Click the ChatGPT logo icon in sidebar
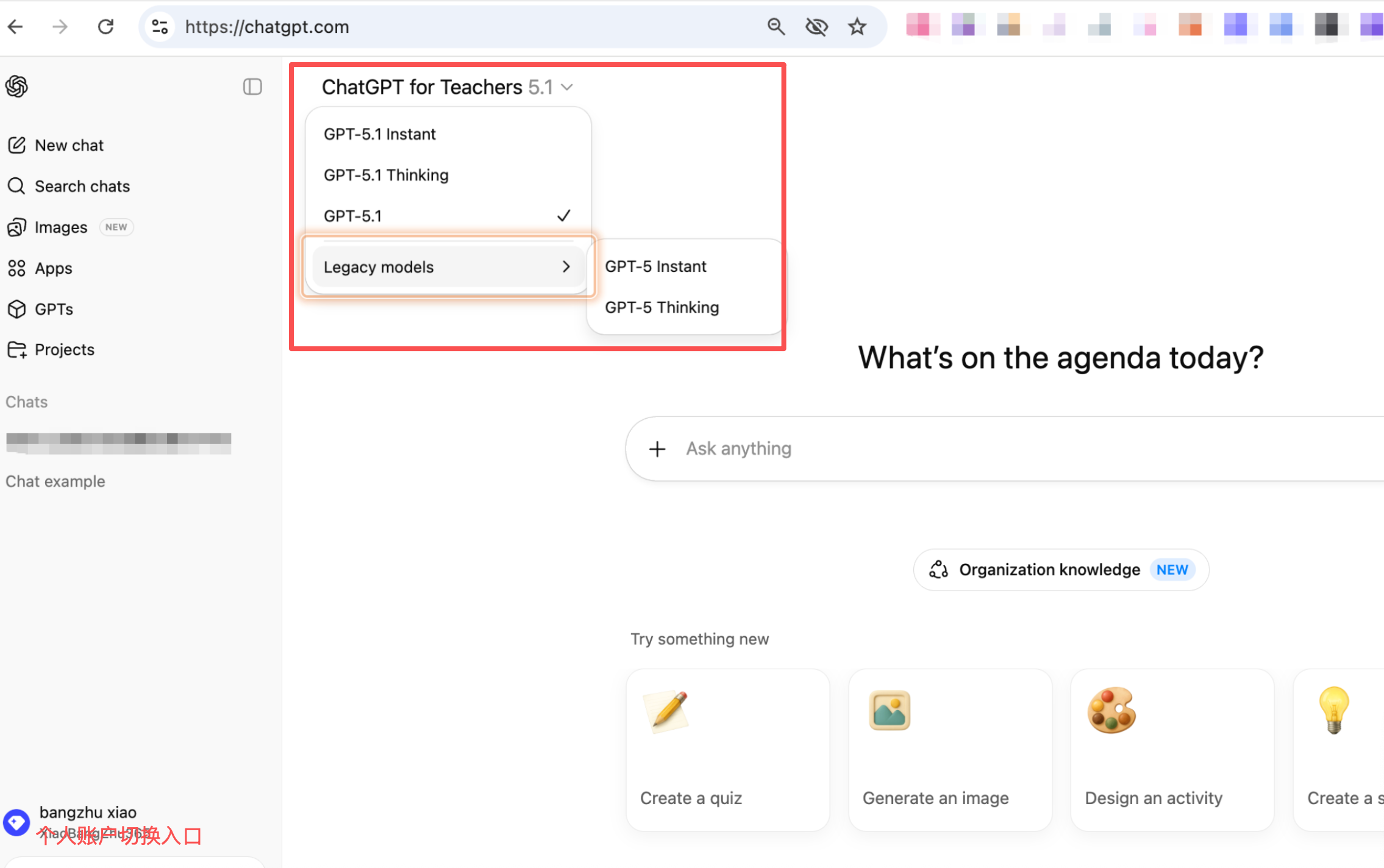This screenshot has width=1384, height=868. click(x=17, y=87)
